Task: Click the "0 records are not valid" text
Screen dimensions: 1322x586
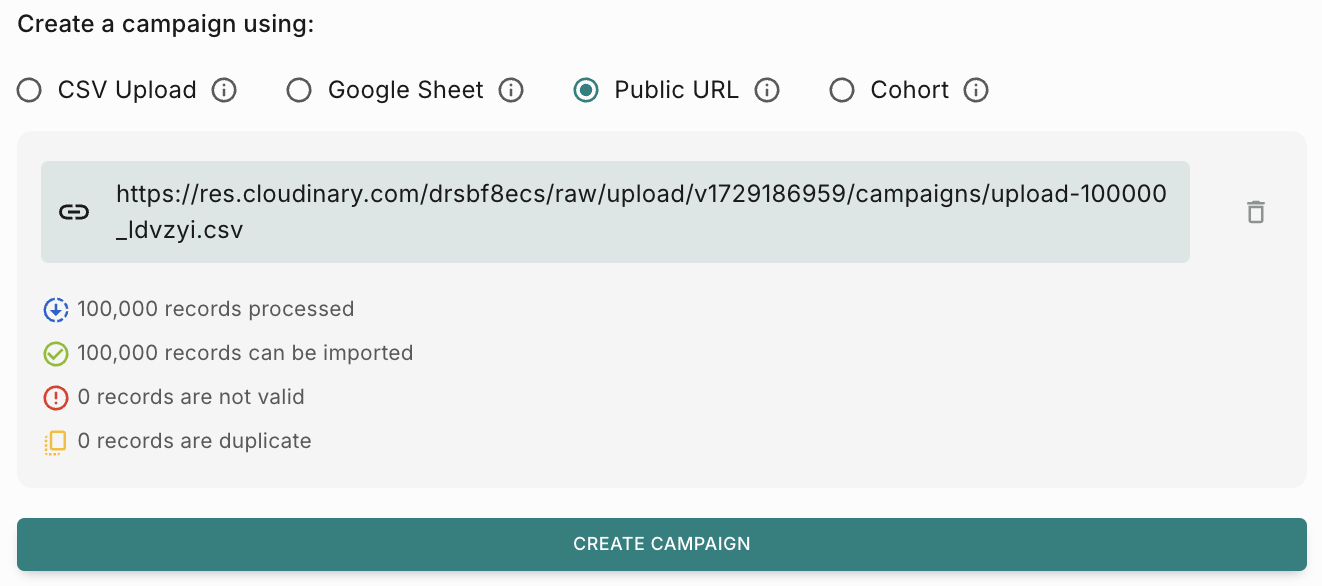Action: (x=191, y=397)
